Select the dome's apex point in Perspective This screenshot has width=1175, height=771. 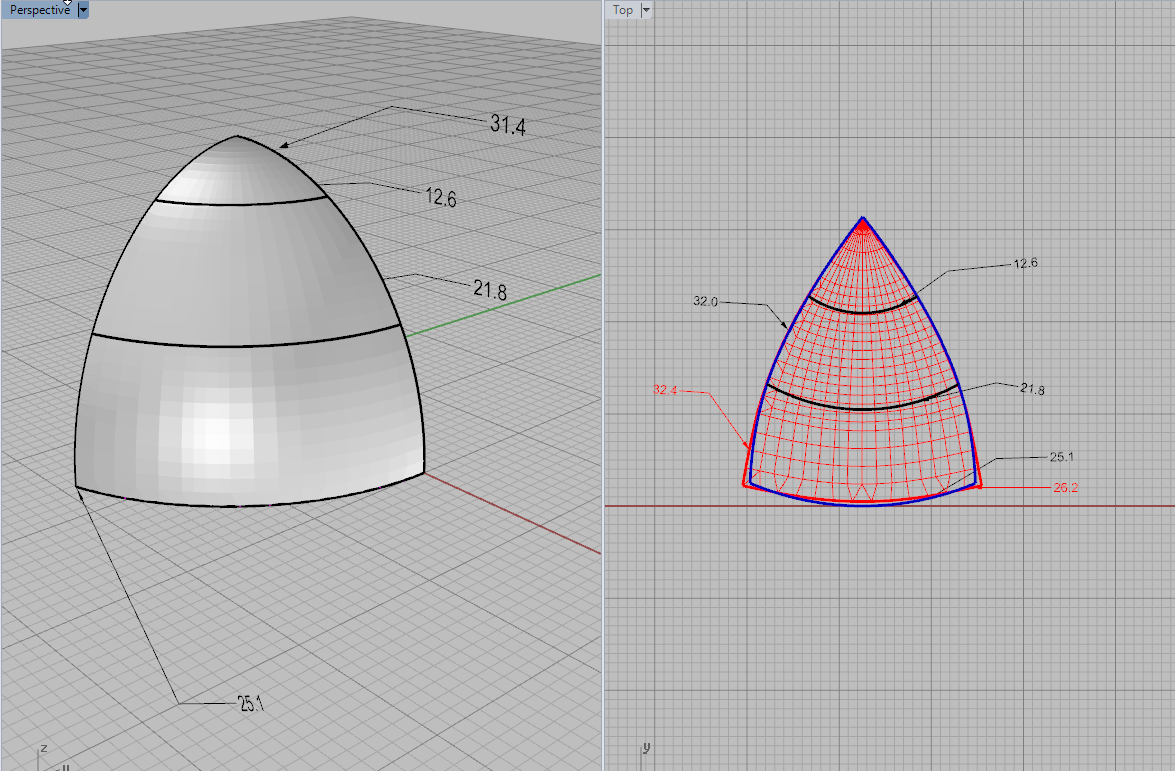click(x=237, y=136)
